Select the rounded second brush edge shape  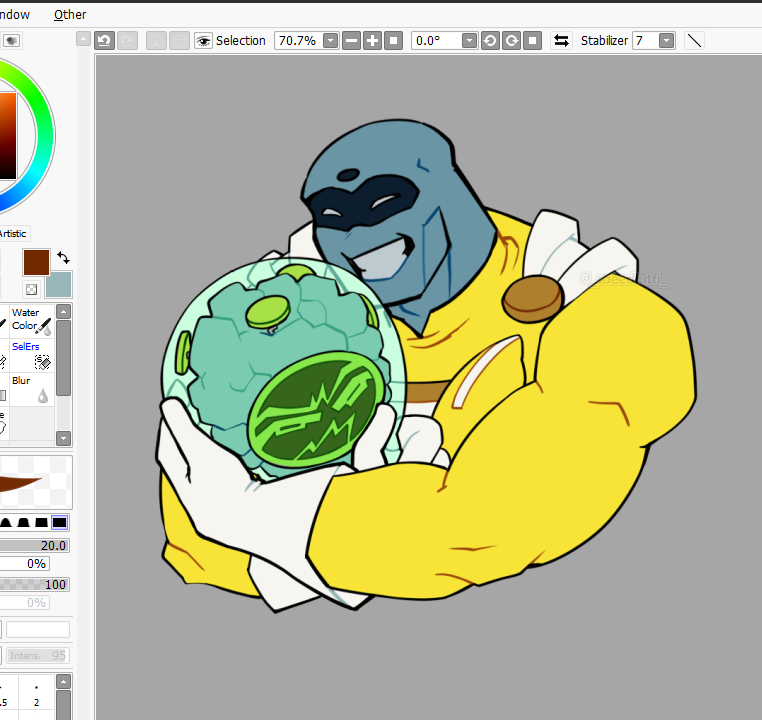coord(23,523)
